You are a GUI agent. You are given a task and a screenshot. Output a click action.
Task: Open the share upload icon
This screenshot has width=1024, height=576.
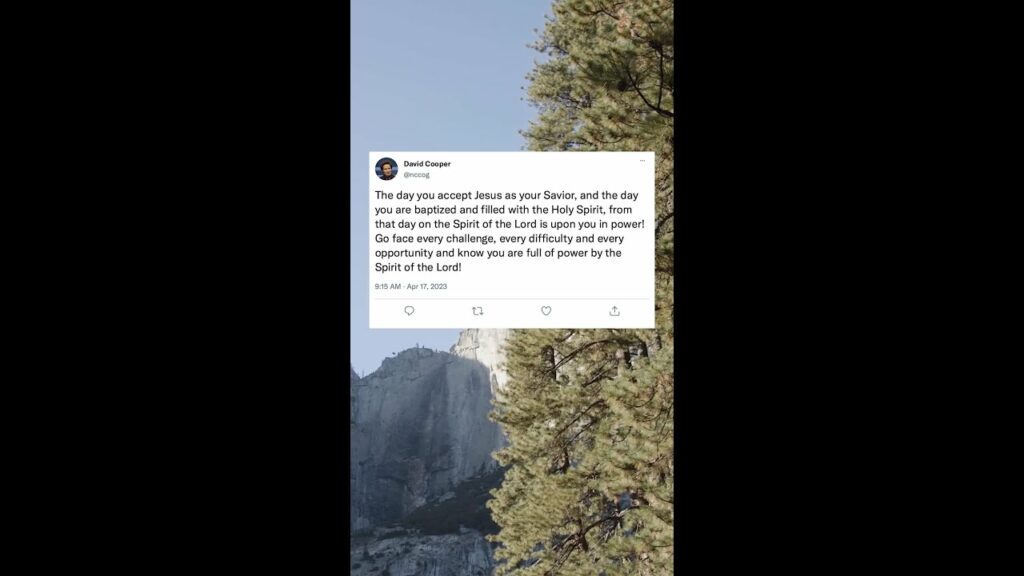click(615, 311)
